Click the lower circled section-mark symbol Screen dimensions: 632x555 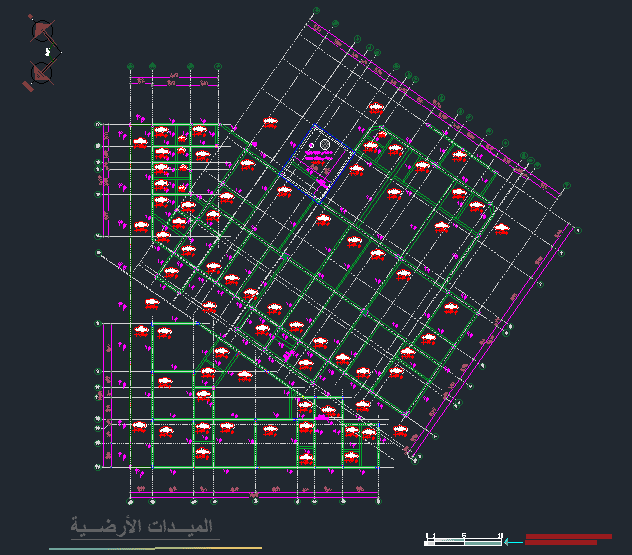42,73
